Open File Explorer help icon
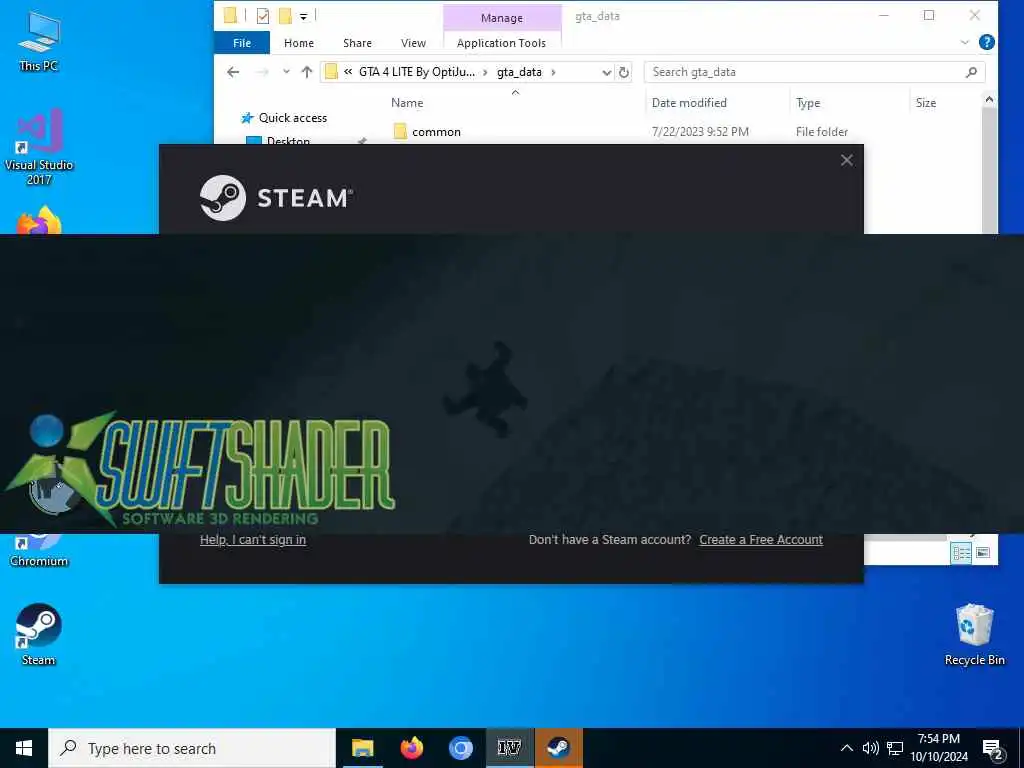1024x768 pixels. coord(987,42)
